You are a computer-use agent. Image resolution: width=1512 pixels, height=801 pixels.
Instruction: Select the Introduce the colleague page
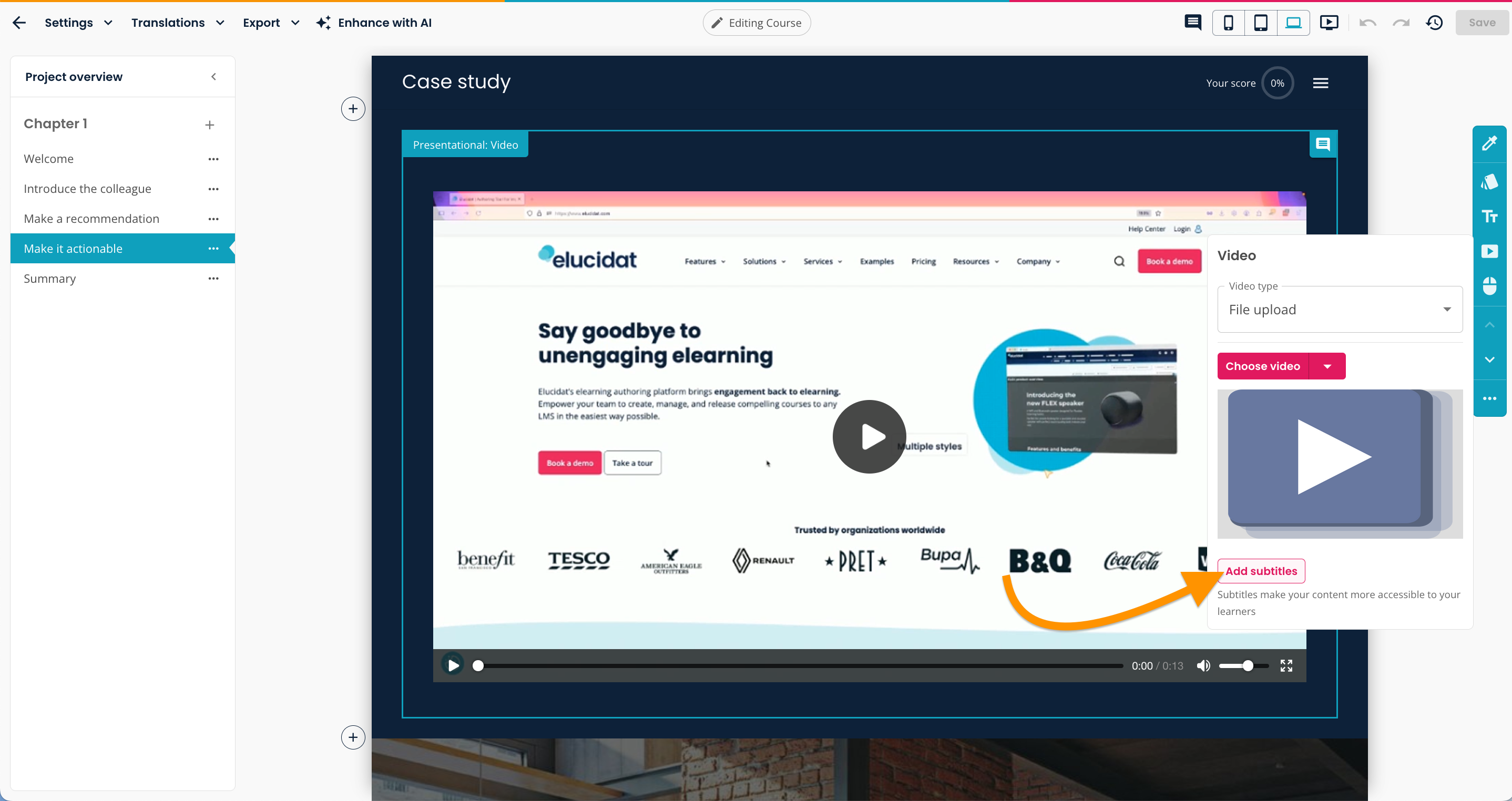click(87, 189)
